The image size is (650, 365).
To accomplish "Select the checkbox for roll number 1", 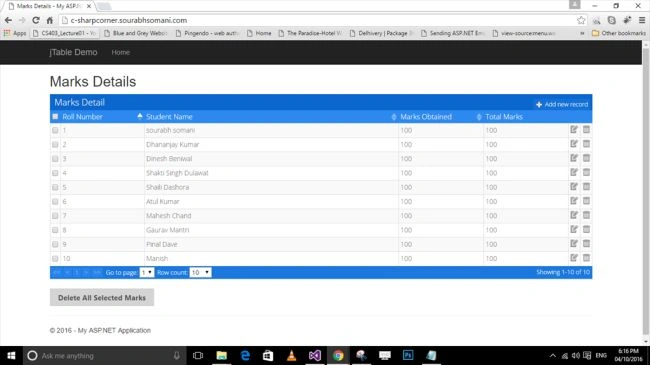I will coord(55,130).
